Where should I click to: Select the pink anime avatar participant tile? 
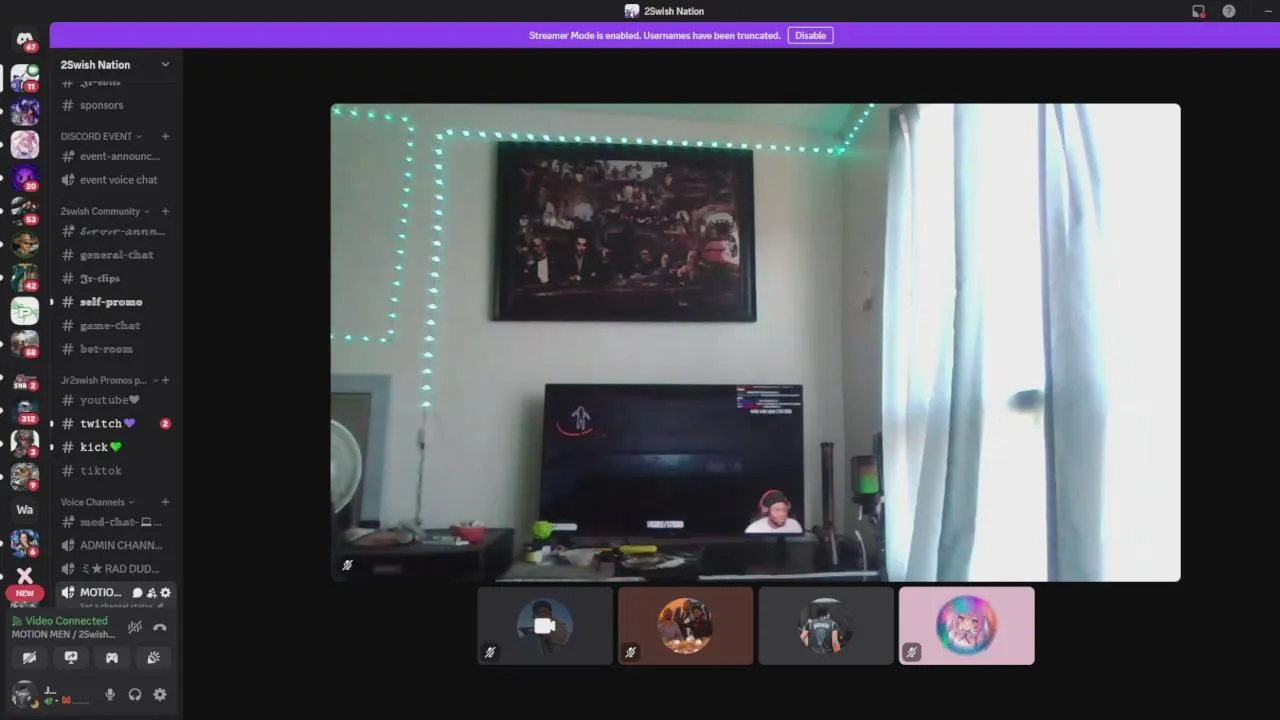pyautogui.click(x=967, y=626)
